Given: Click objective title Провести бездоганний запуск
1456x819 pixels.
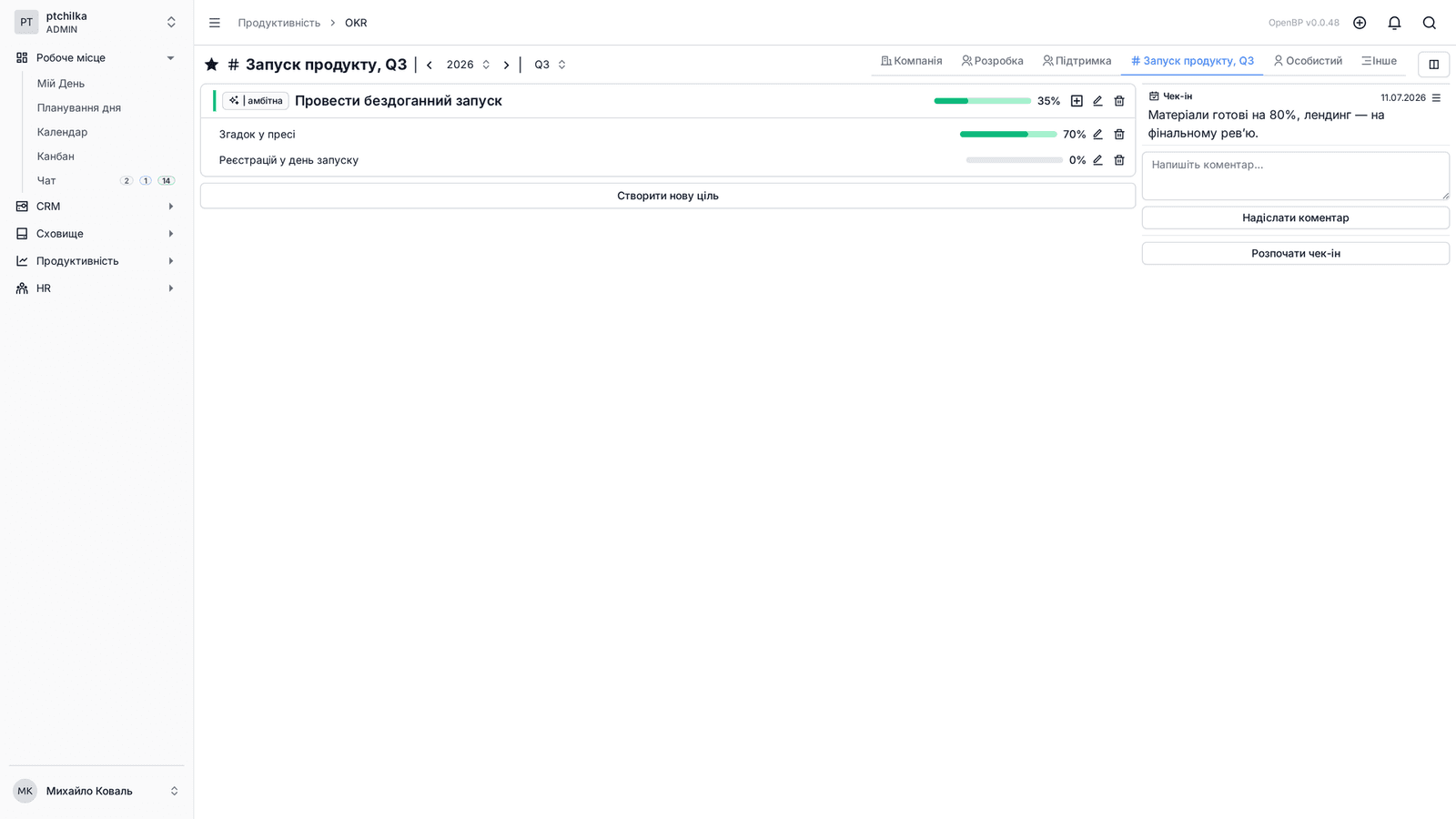Looking at the screenshot, I should pos(399,101).
